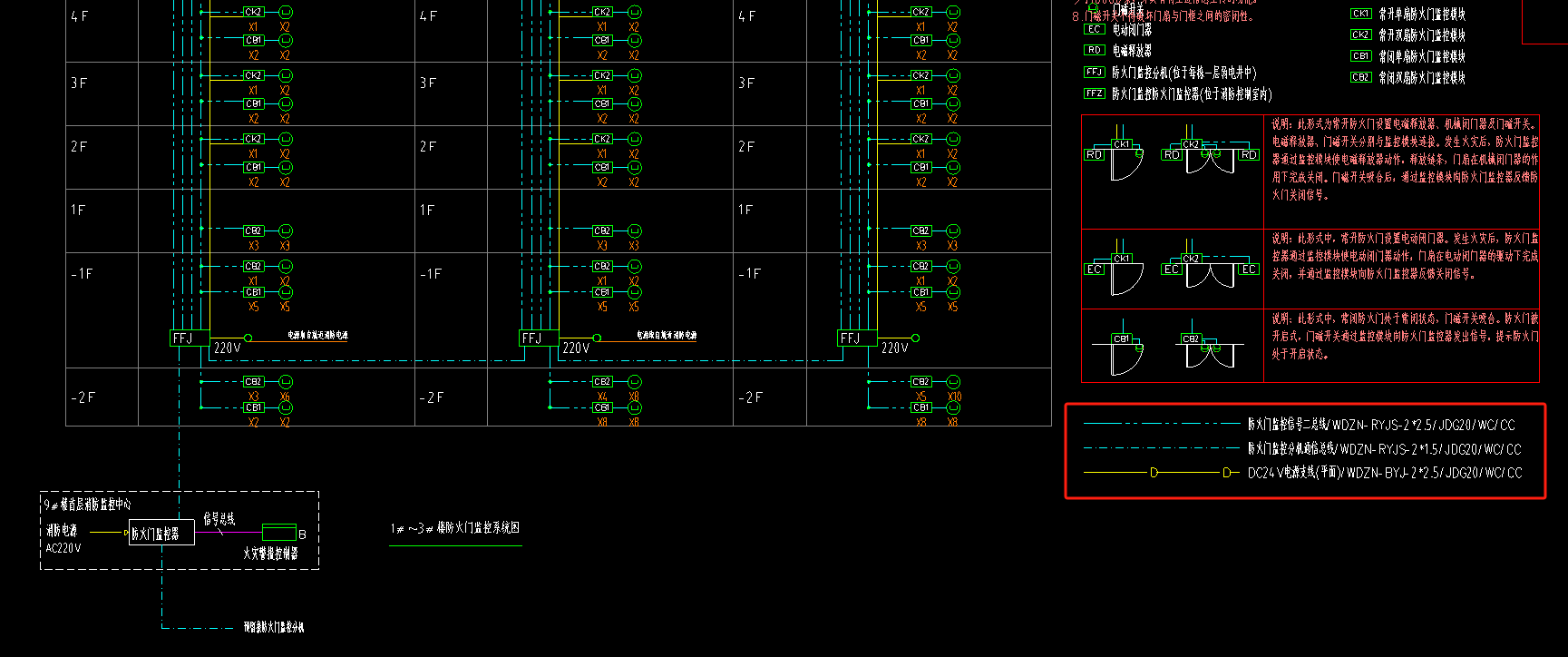
Task: Click cable spec 防火门监控信号二总线/WDZN-RYJS-2*2.5
Action: pyautogui.click(x=1381, y=425)
